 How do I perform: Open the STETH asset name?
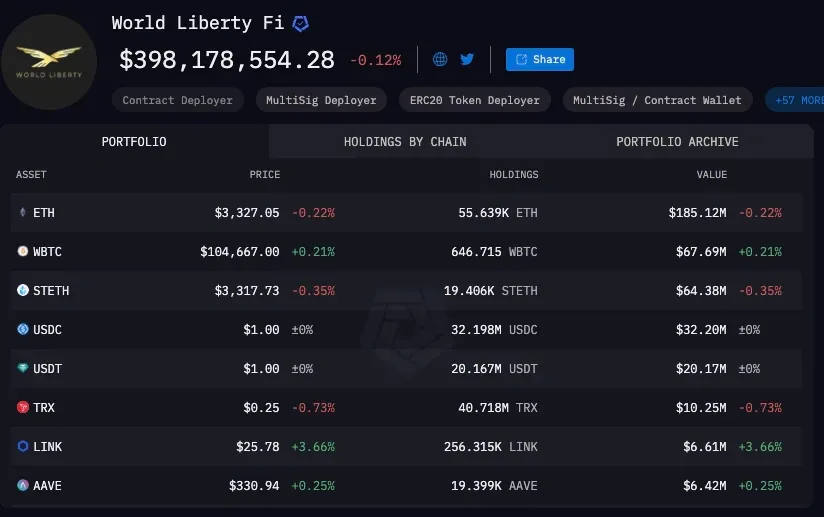pyautogui.click(x=51, y=291)
